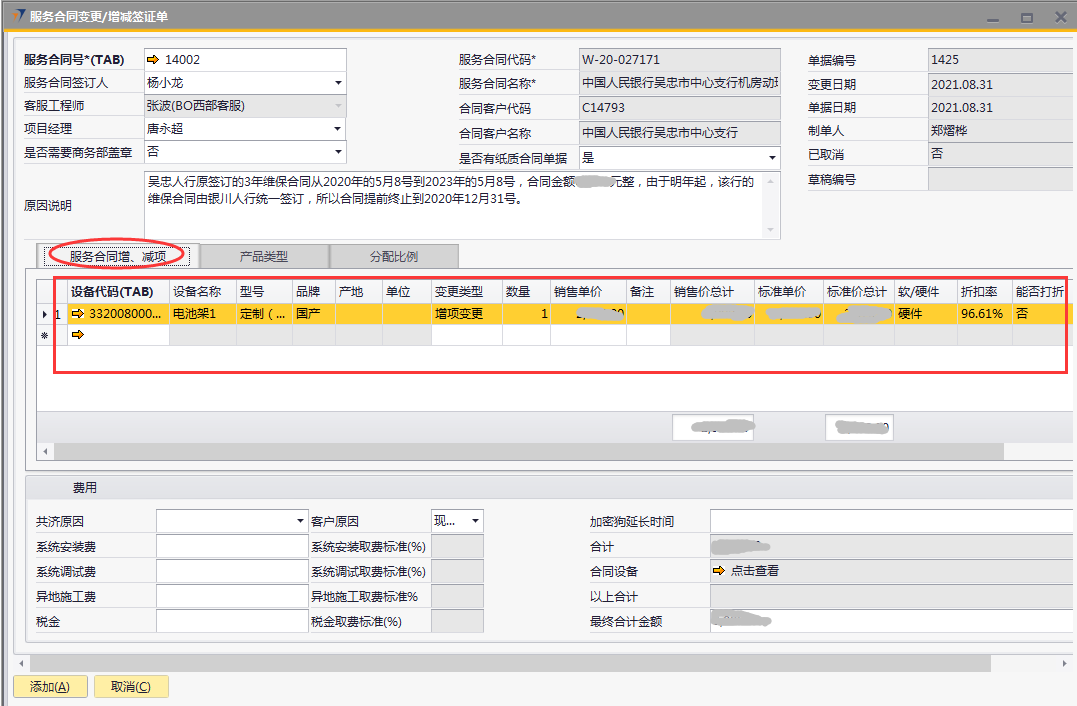Viewport: 1077px width, 706px height.
Task: Click the orange arrow in the empty new grid row
Action: [78, 335]
